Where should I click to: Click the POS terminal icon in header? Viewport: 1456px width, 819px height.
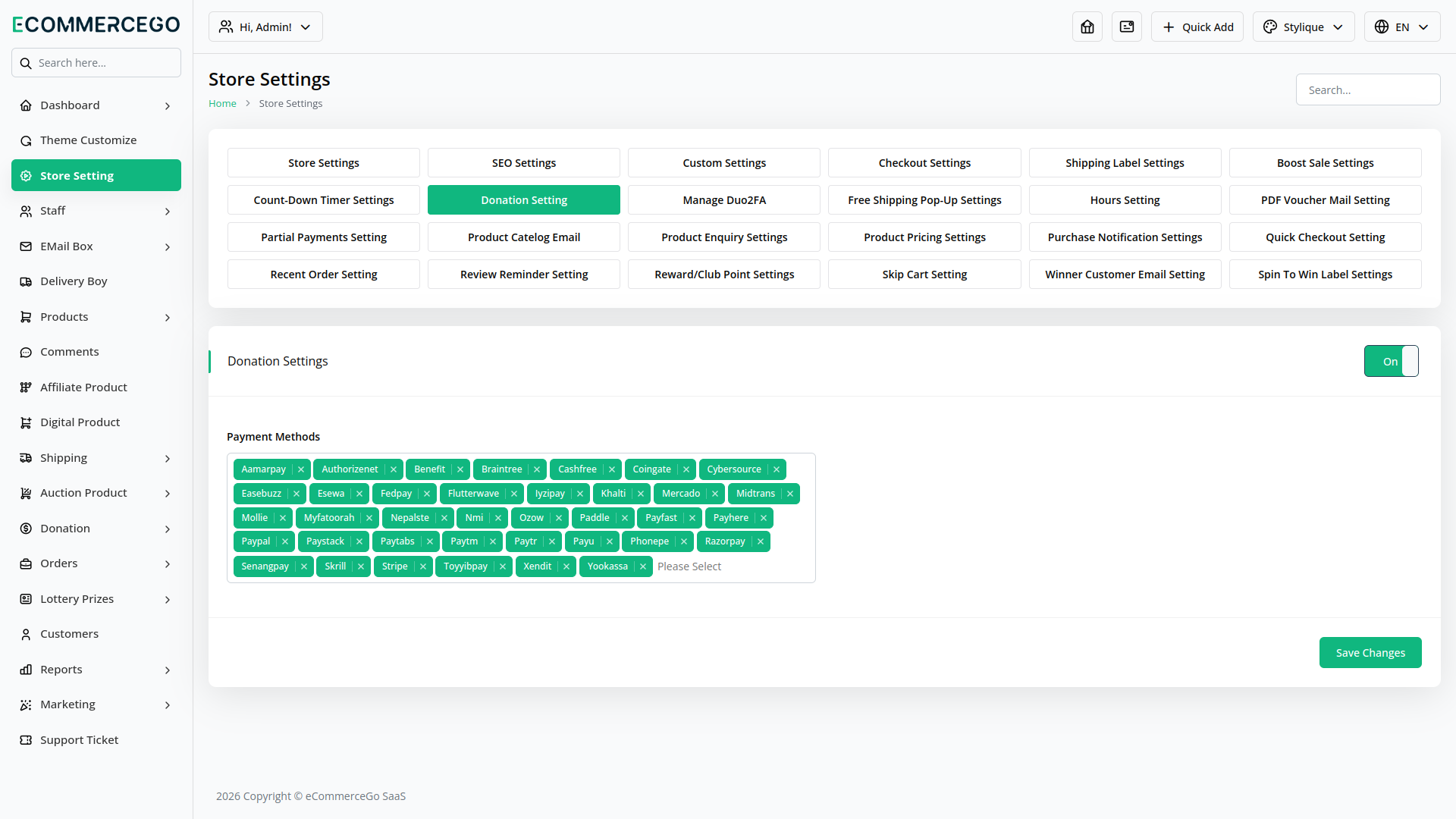click(1127, 27)
